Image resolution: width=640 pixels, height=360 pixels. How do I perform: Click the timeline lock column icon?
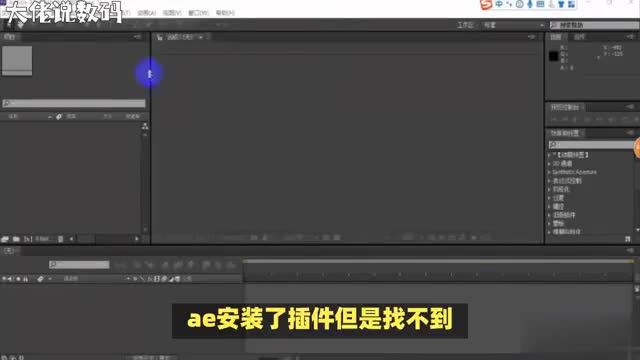[25, 279]
